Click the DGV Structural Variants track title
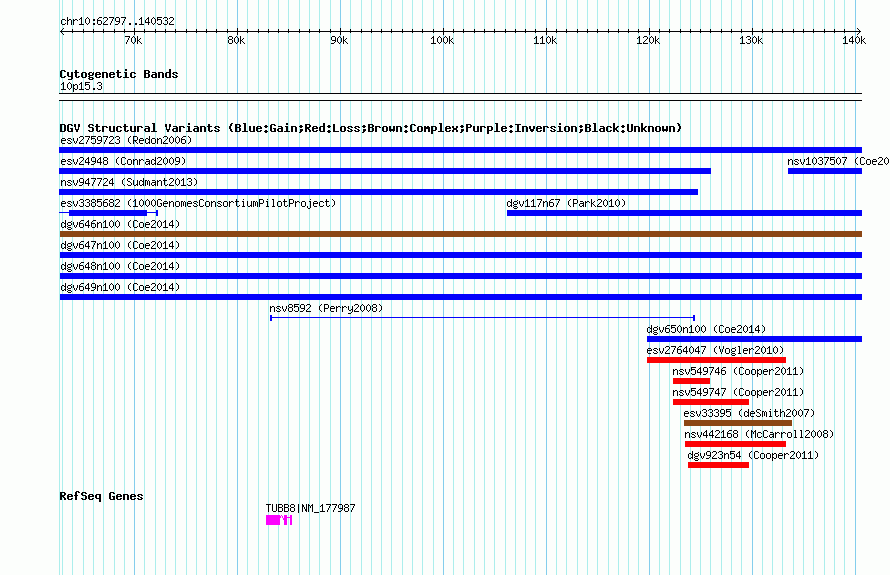This screenshot has width=890, height=575. [371, 128]
